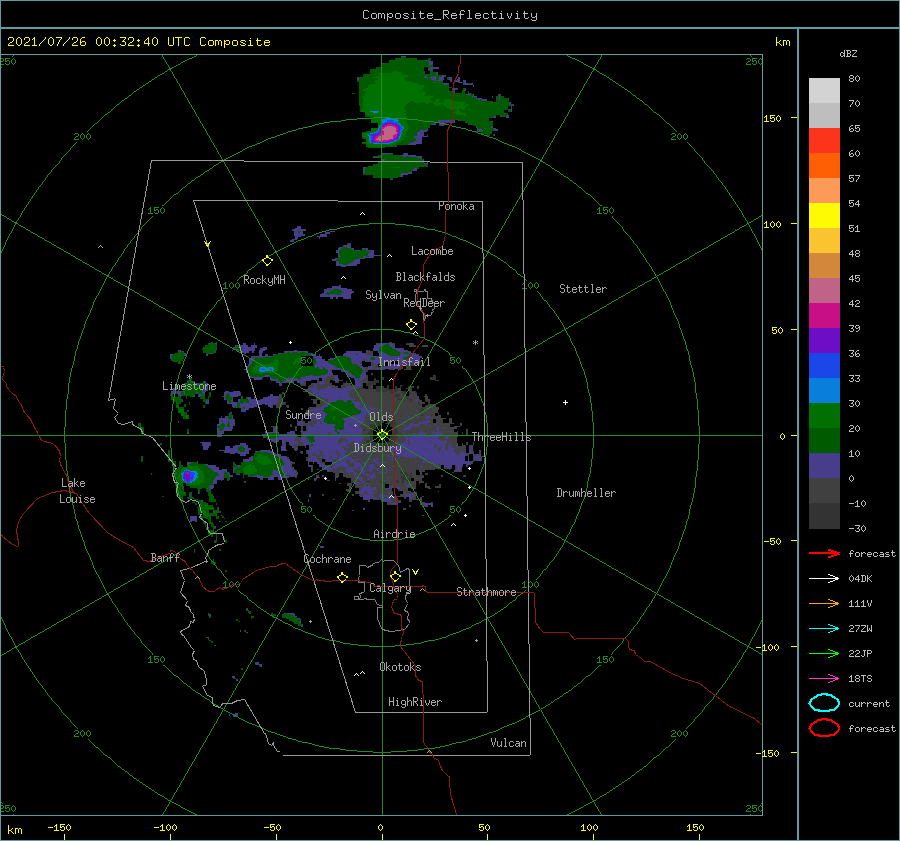
Task: Select the red 65-60 dBZ color swatch
Action: 824,141
